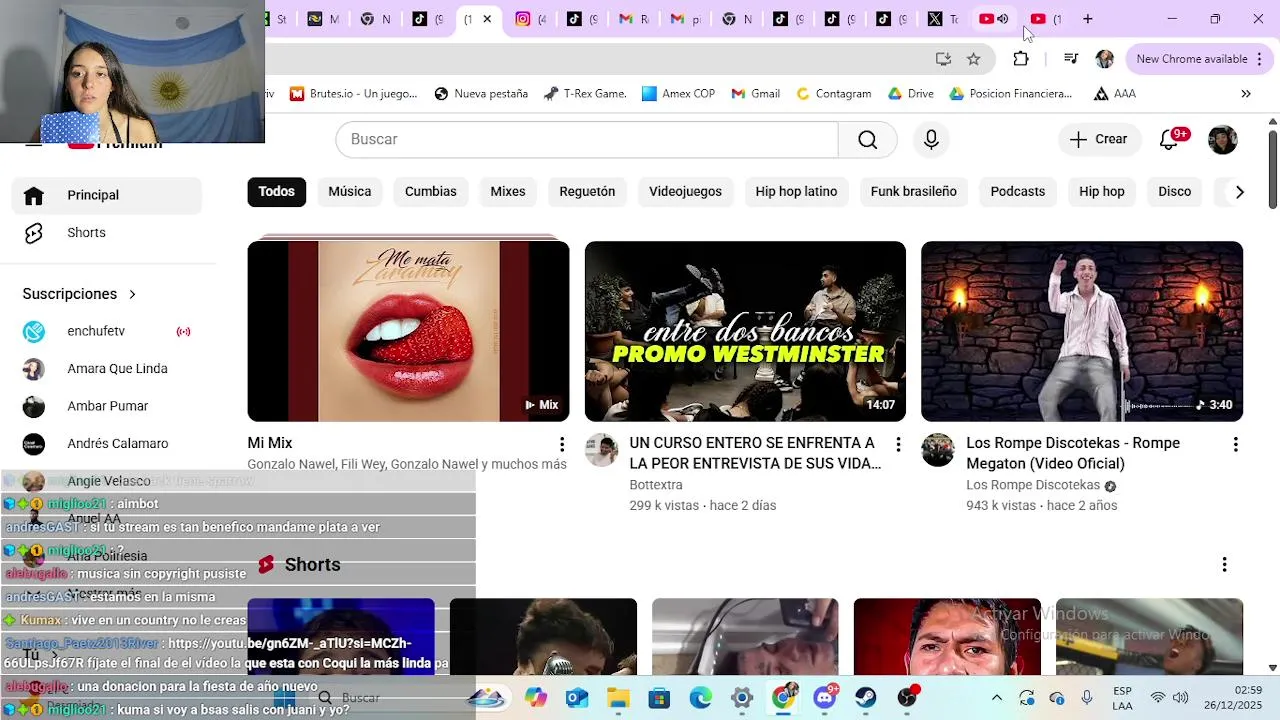Open Chrome profile avatar
The width and height of the screenshot is (1280, 720).
tap(1105, 59)
